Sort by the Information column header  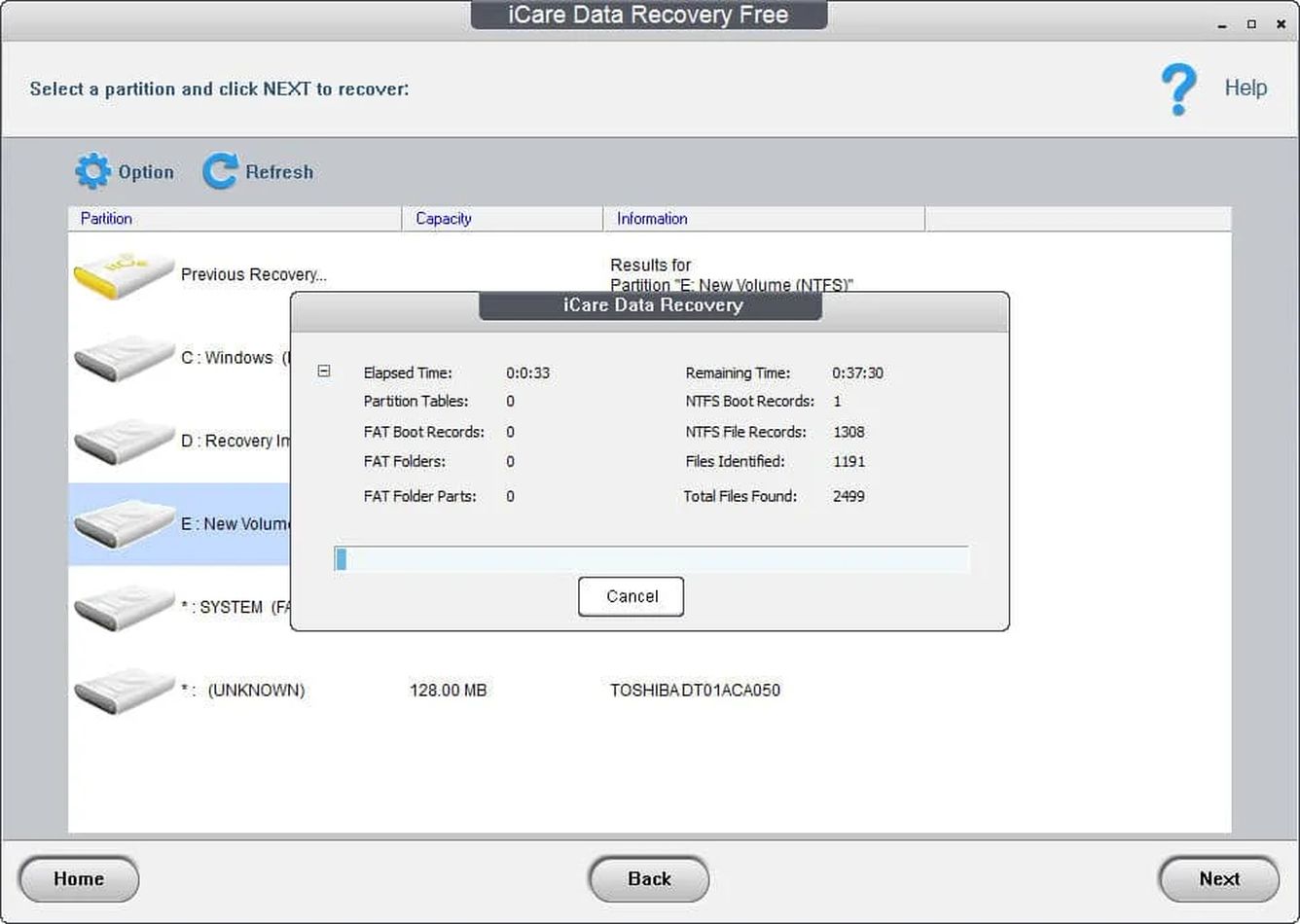[764, 218]
